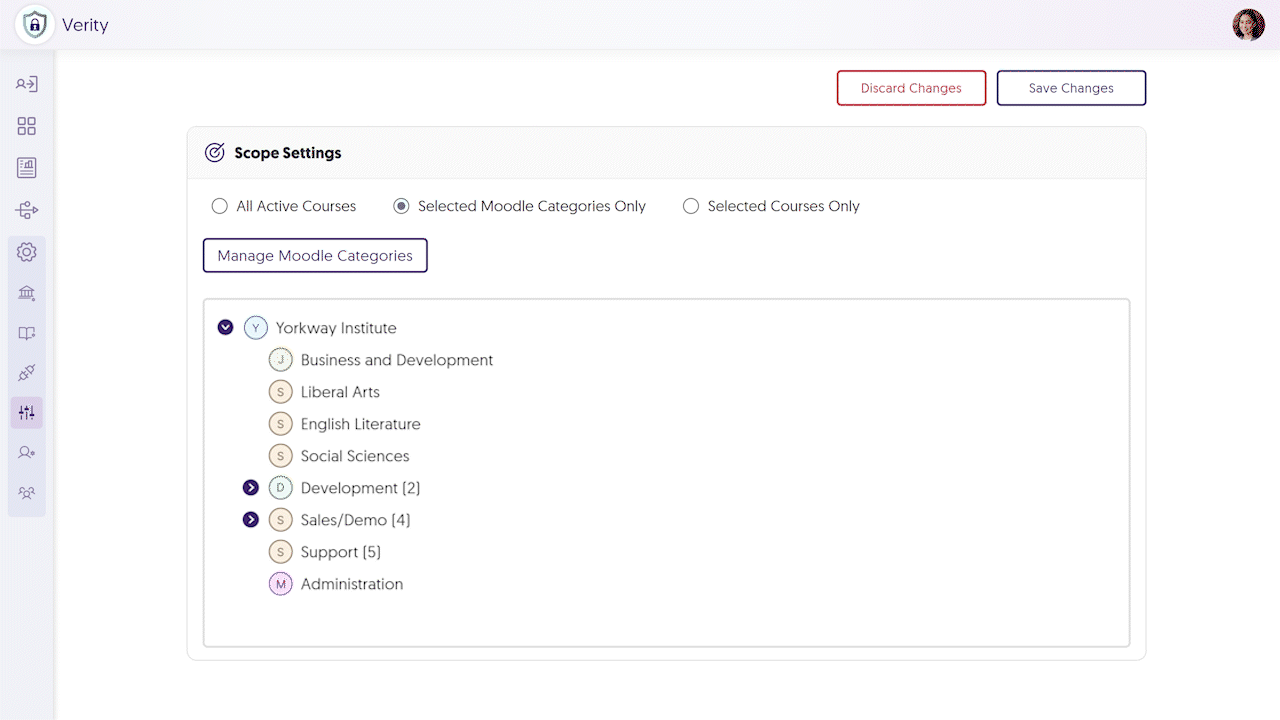The height and width of the screenshot is (720, 1280).
Task: Open the group users icon in sidebar
Action: click(x=27, y=493)
